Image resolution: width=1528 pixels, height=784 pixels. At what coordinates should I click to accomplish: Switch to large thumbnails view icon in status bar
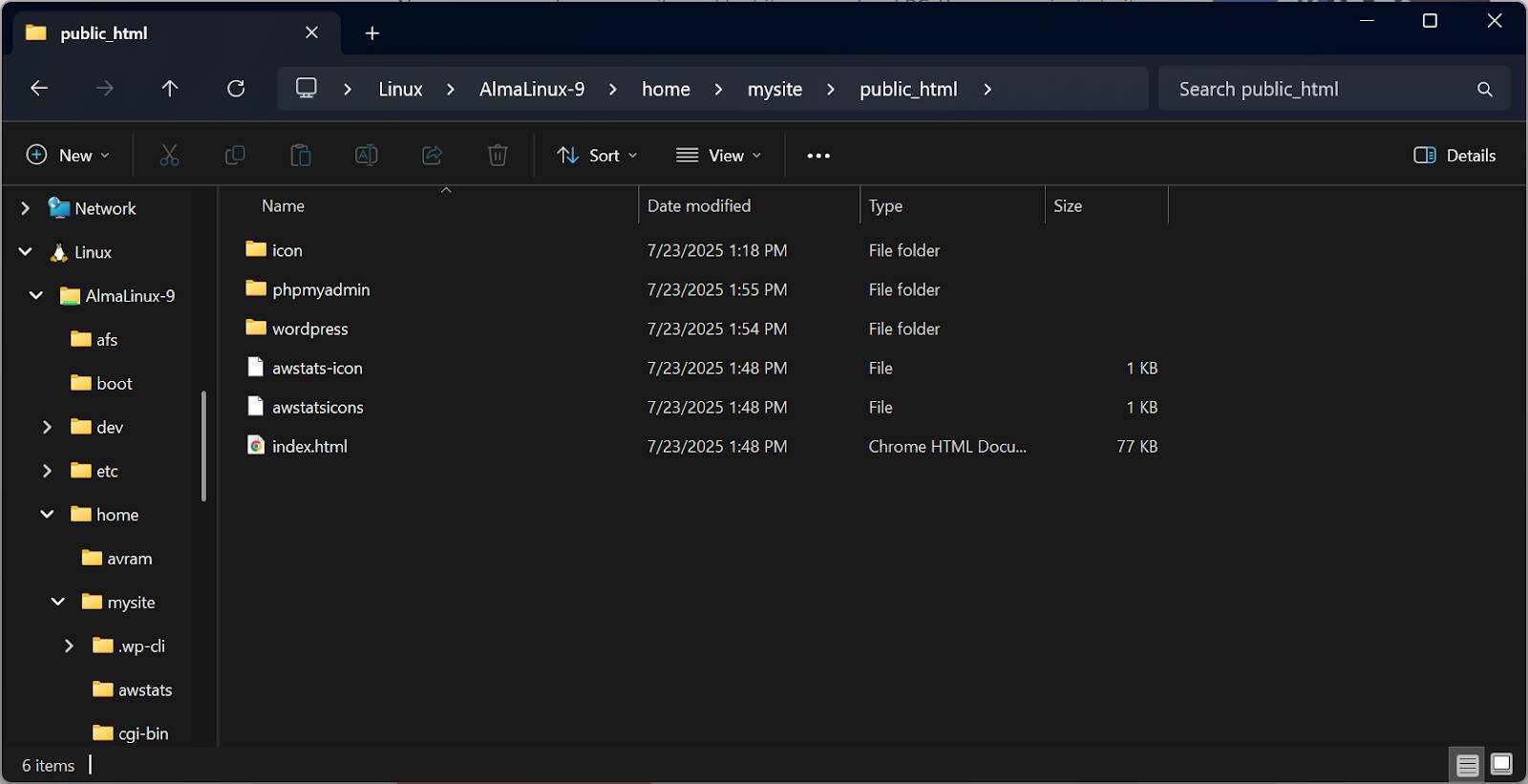click(x=1501, y=764)
